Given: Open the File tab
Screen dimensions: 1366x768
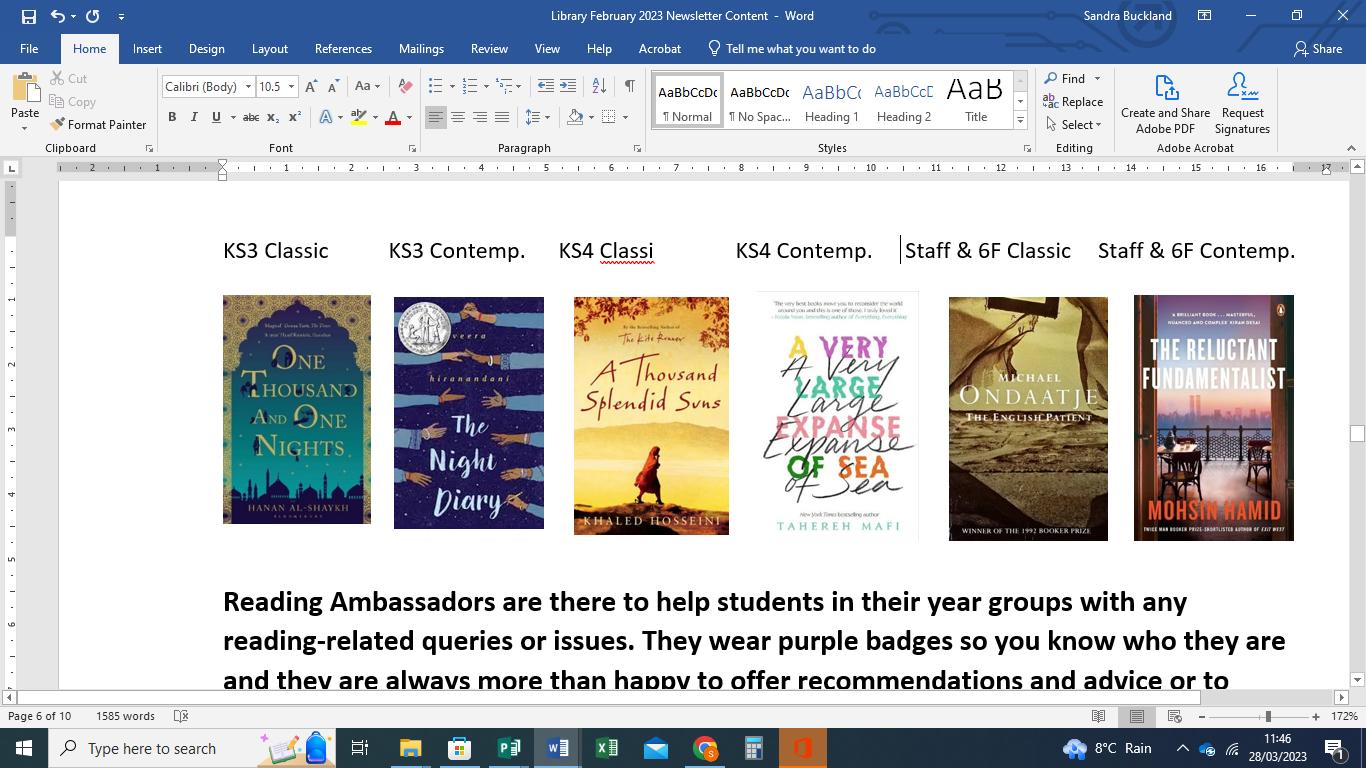Looking at the screenshot, I should [29, 48].
